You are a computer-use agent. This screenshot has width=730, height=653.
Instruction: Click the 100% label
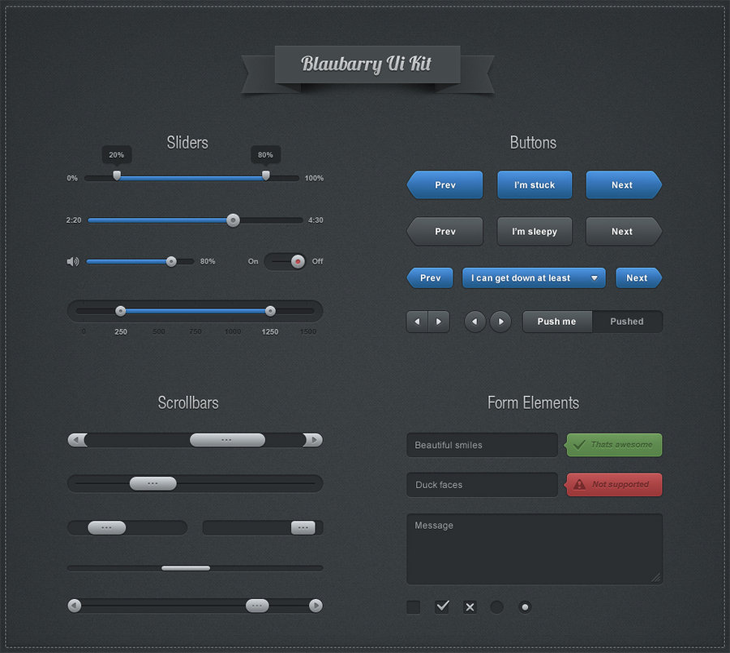[x=314, y=178]
